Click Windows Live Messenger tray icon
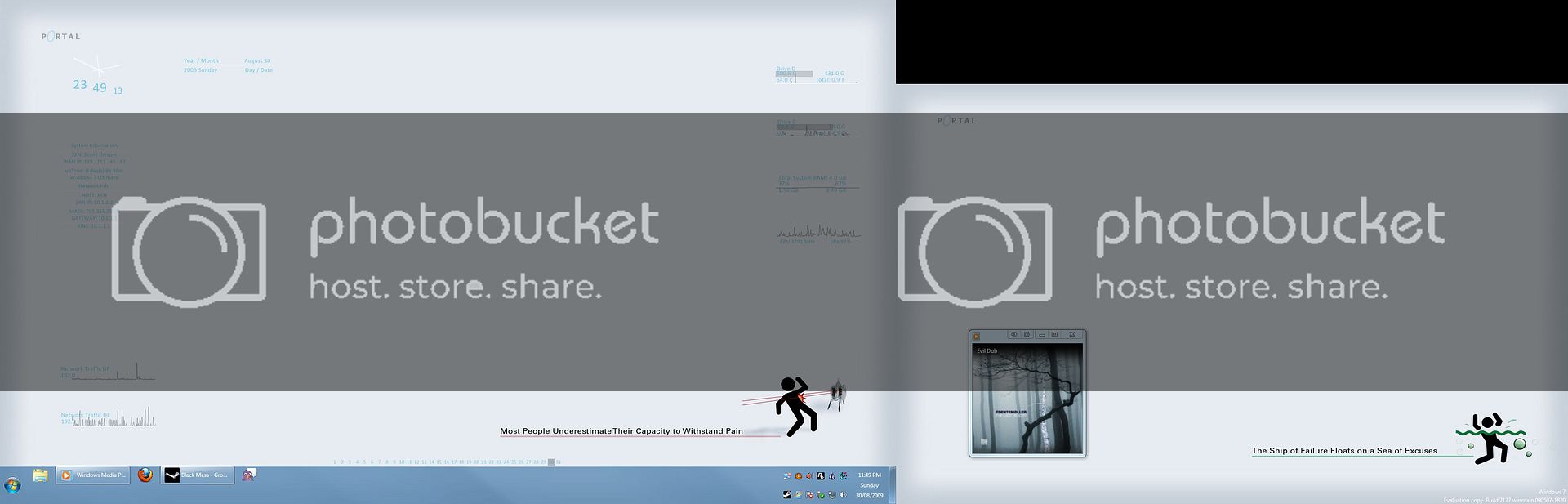Viewport: 1568px width, 504px height. tap(787, 476)
